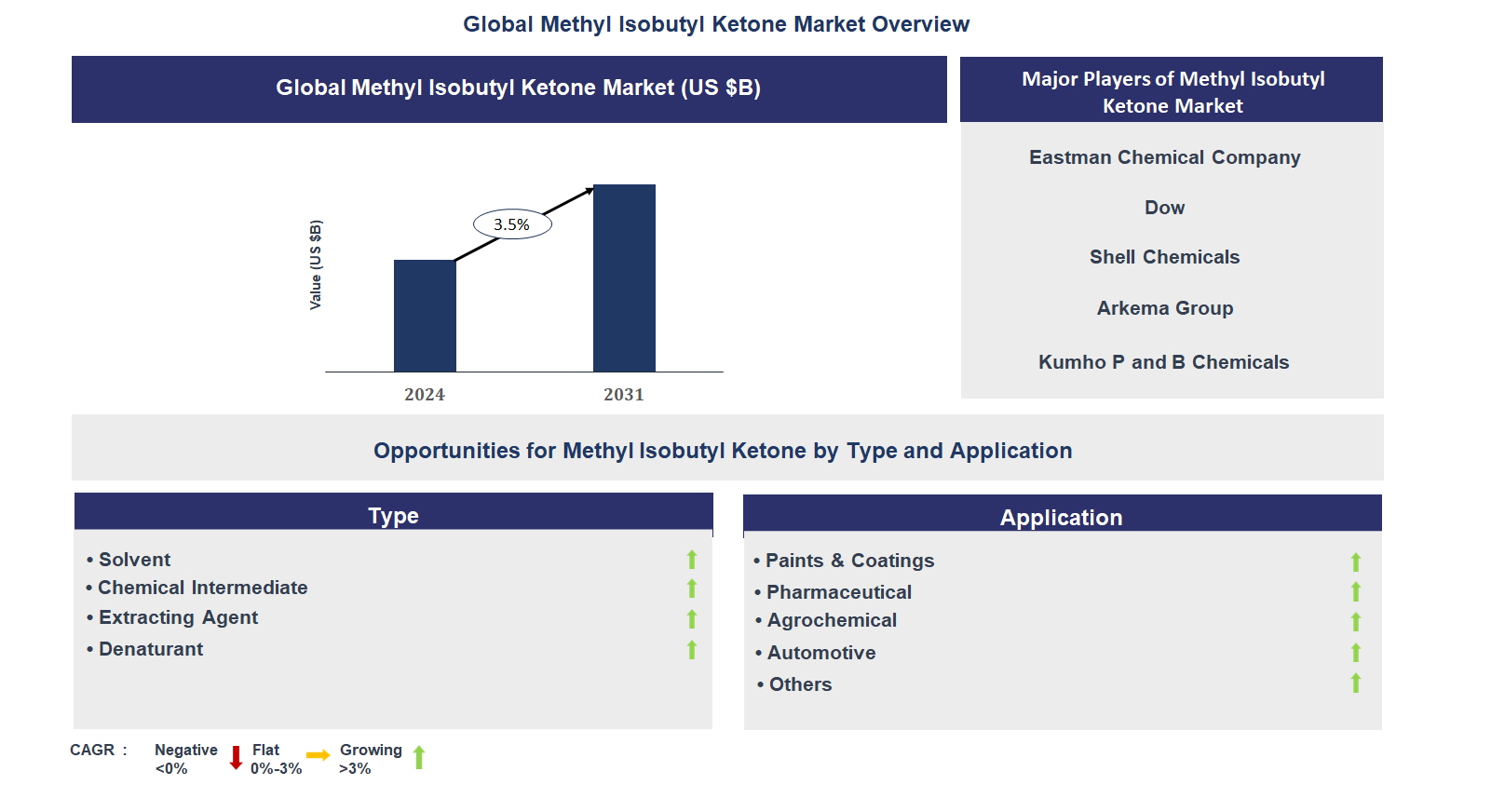Click Eastman Chemical Company in players list

1164,157
